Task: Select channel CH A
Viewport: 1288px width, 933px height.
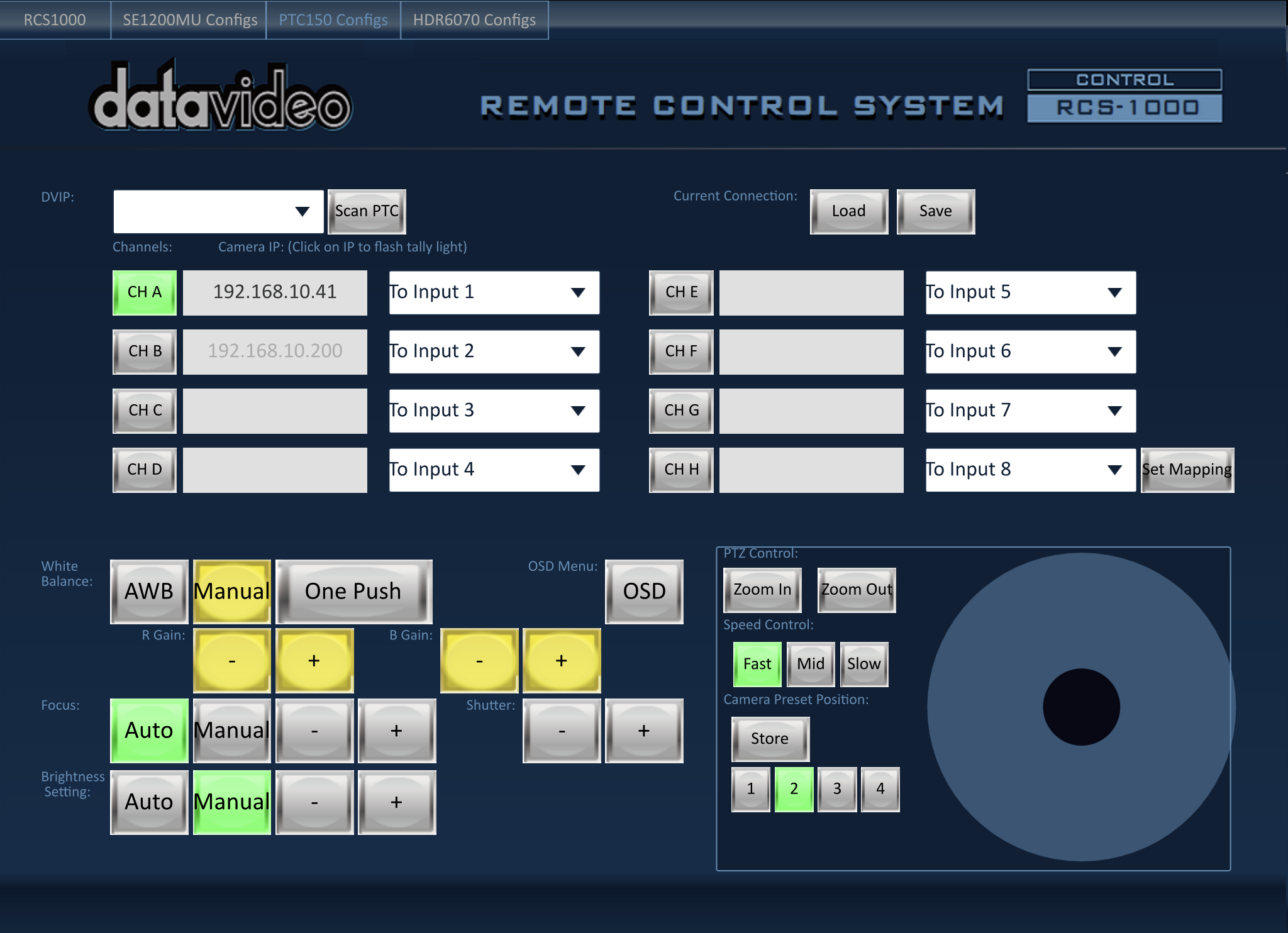Action: point(145,292)
